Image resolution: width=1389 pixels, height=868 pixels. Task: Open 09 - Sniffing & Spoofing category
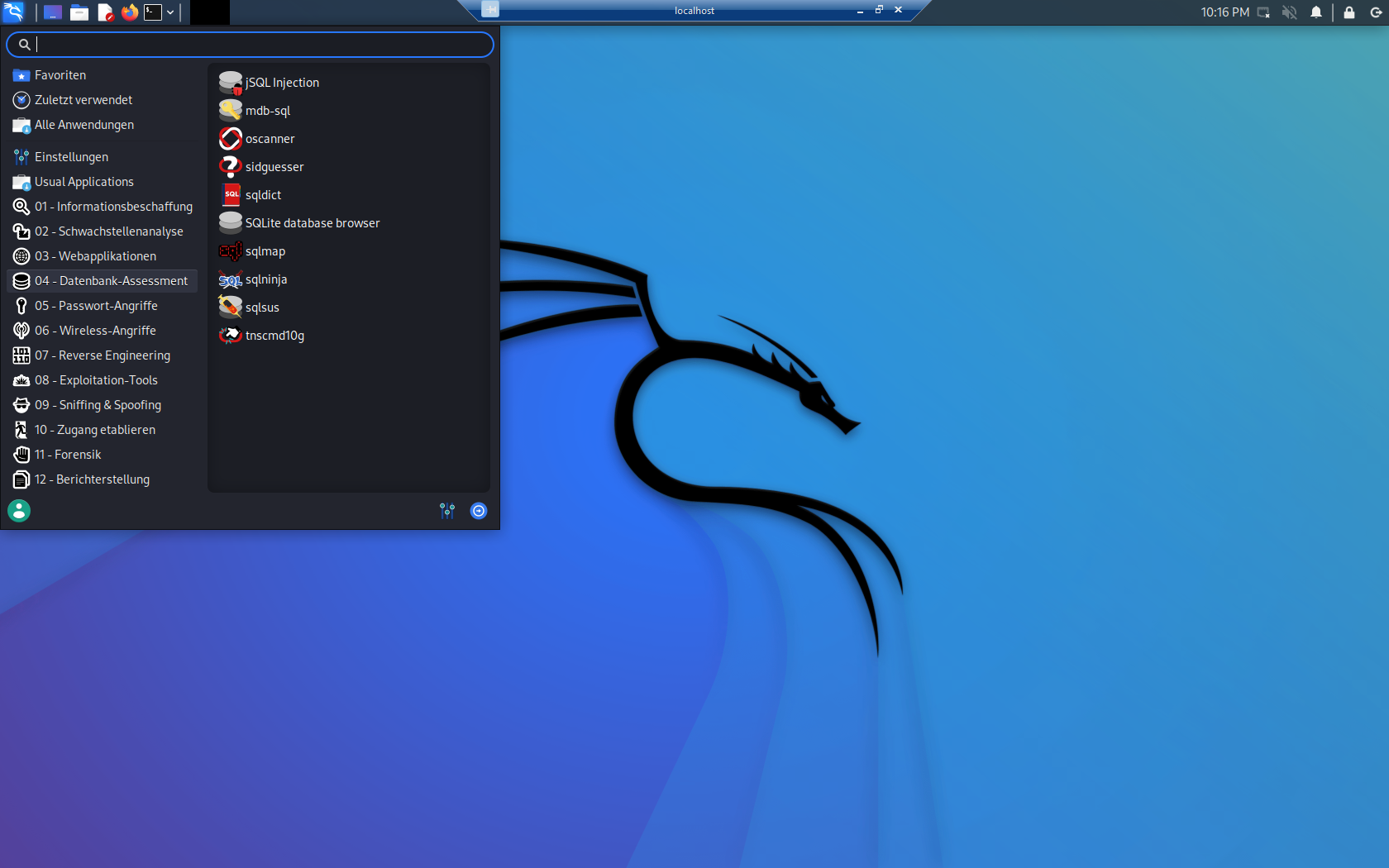[x=103, y=405]
